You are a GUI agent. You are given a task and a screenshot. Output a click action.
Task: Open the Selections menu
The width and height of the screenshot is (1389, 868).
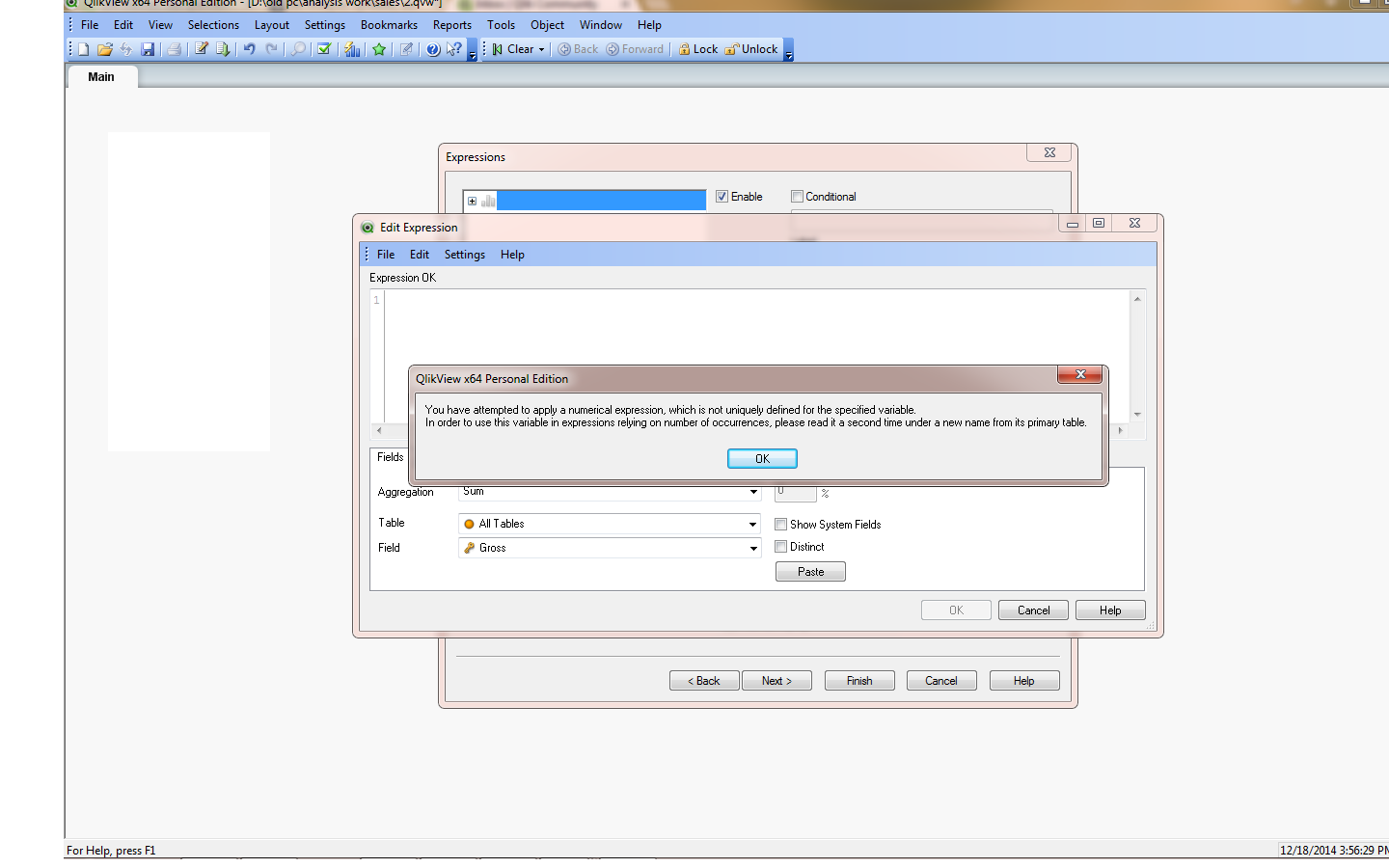click(213, 25)
